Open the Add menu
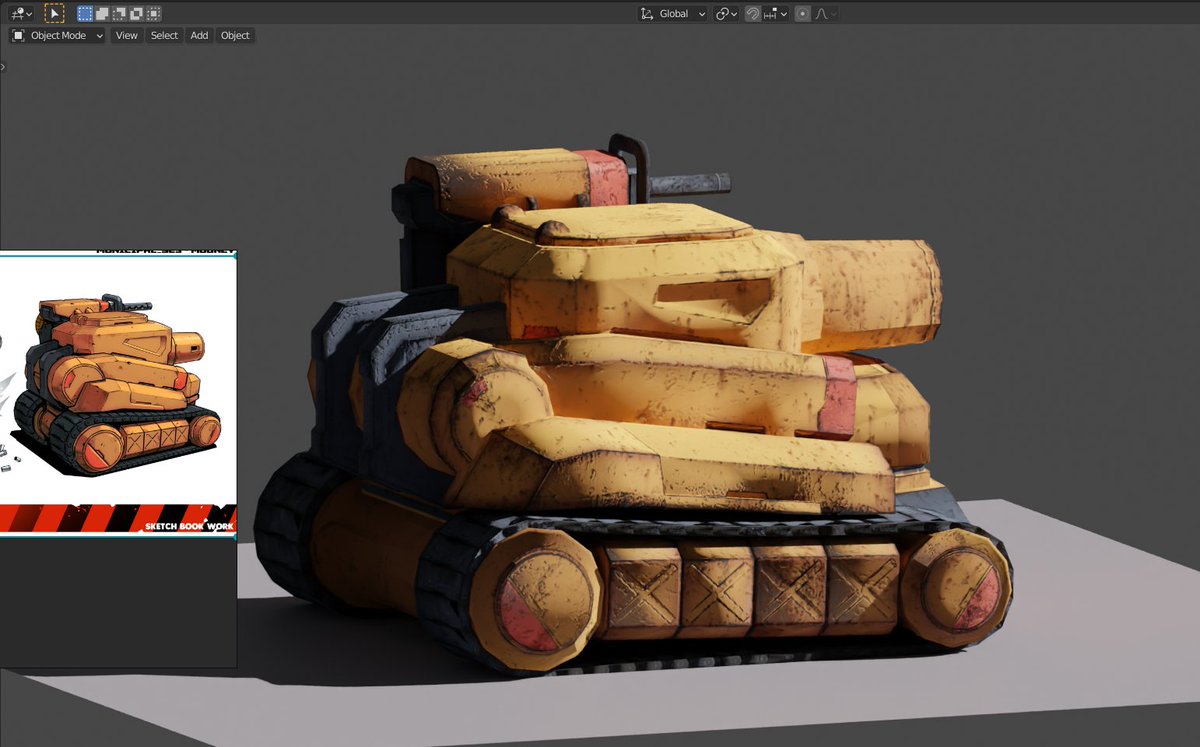The image size is (1200, 747). pos(199,35)
